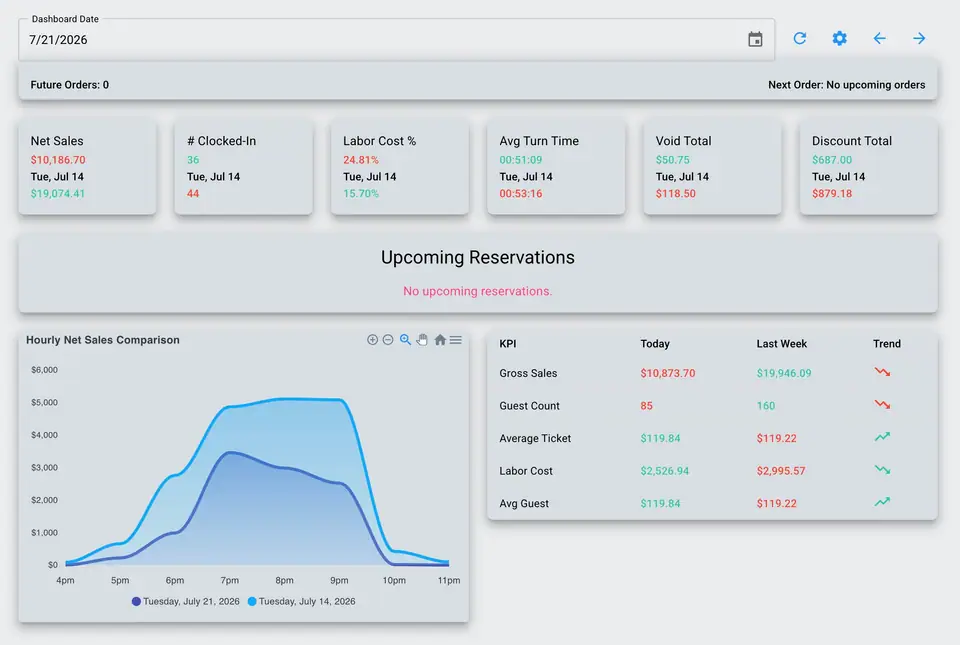
Task: Click the Upcoming Reservations heading
Action: point(478,258)
